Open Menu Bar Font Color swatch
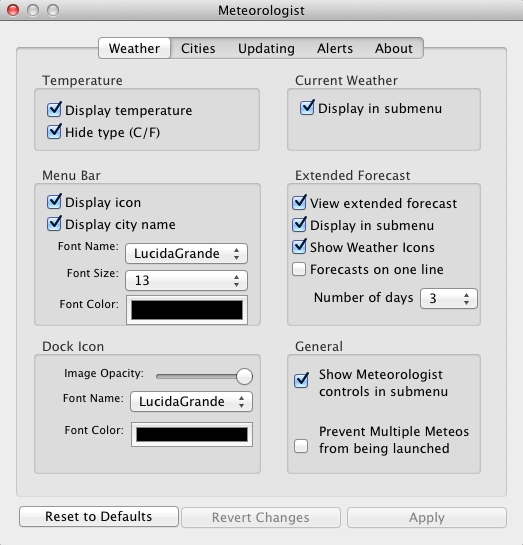The height and width of the screenshot is (545, 523). click(x=187, y=310)
